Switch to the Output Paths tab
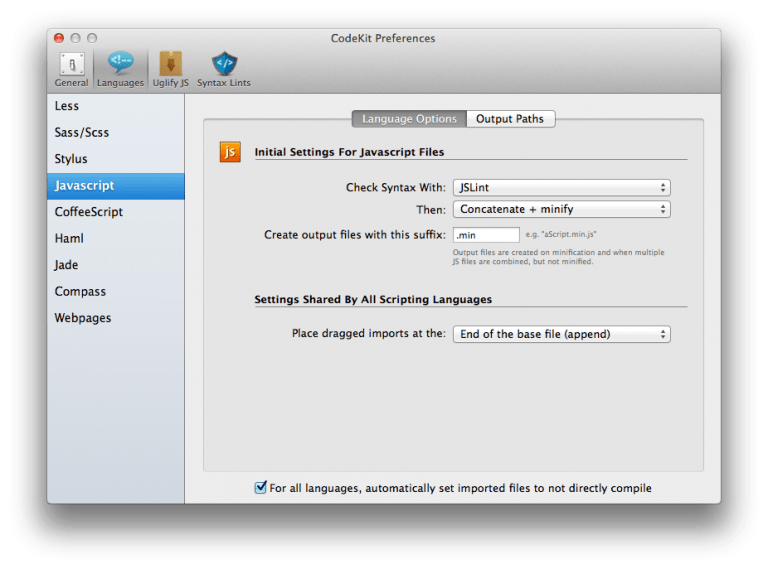768x569 pixels. 510,119
